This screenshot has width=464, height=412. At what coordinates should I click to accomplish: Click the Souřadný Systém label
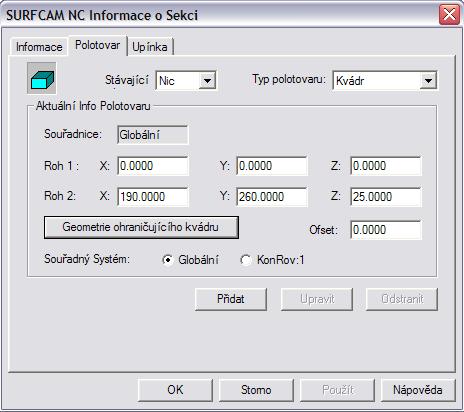tap(87, 259)
